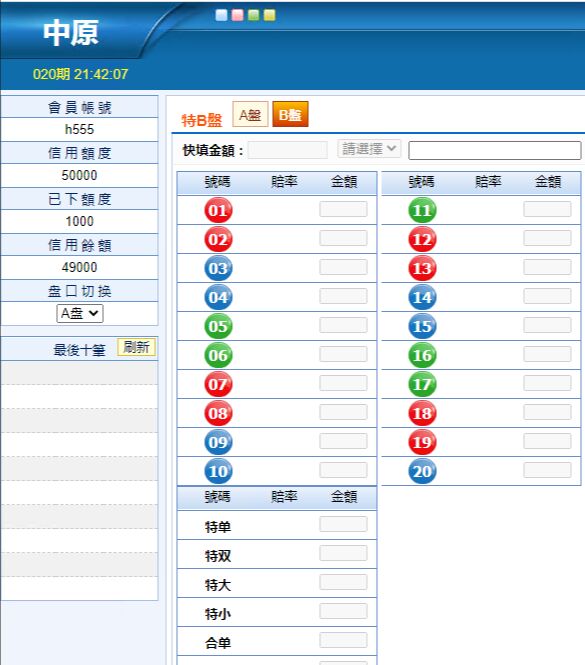Click the green 11 ball
Image resolution: width=585 pixels, height=665 pixels.
click(422, 210)
